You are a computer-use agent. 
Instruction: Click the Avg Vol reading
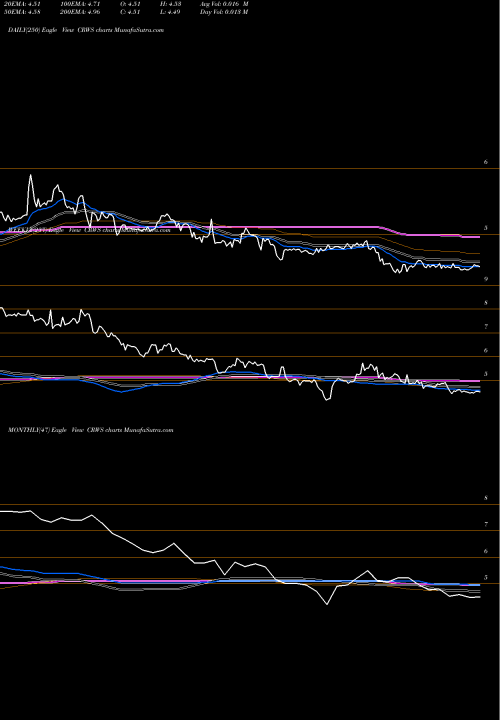click(224, 4)
